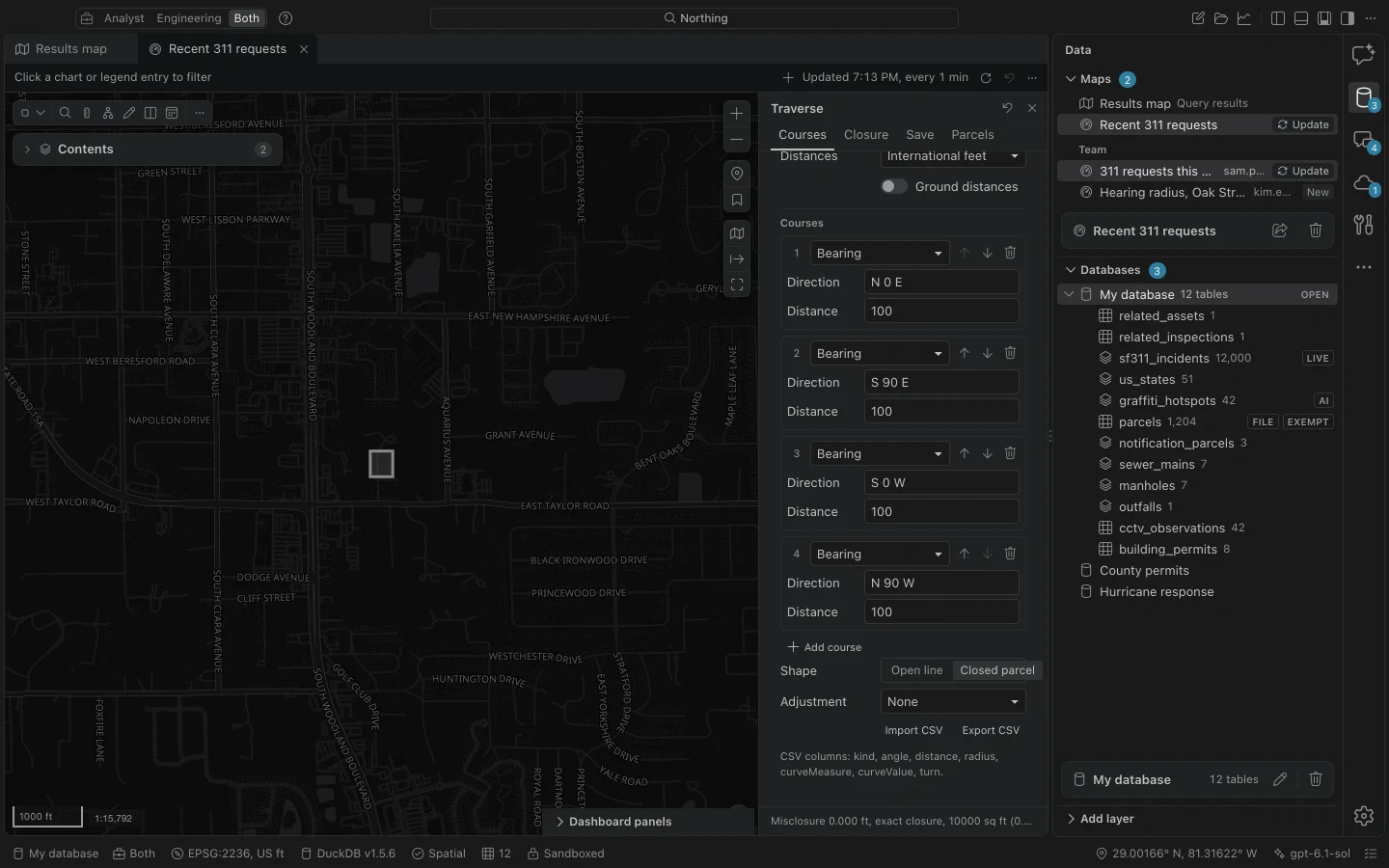Zoom out on the map
Image resolution: width=1389 pixels, height=868 pixels.
pyautogui.click(x=737, y=140)
